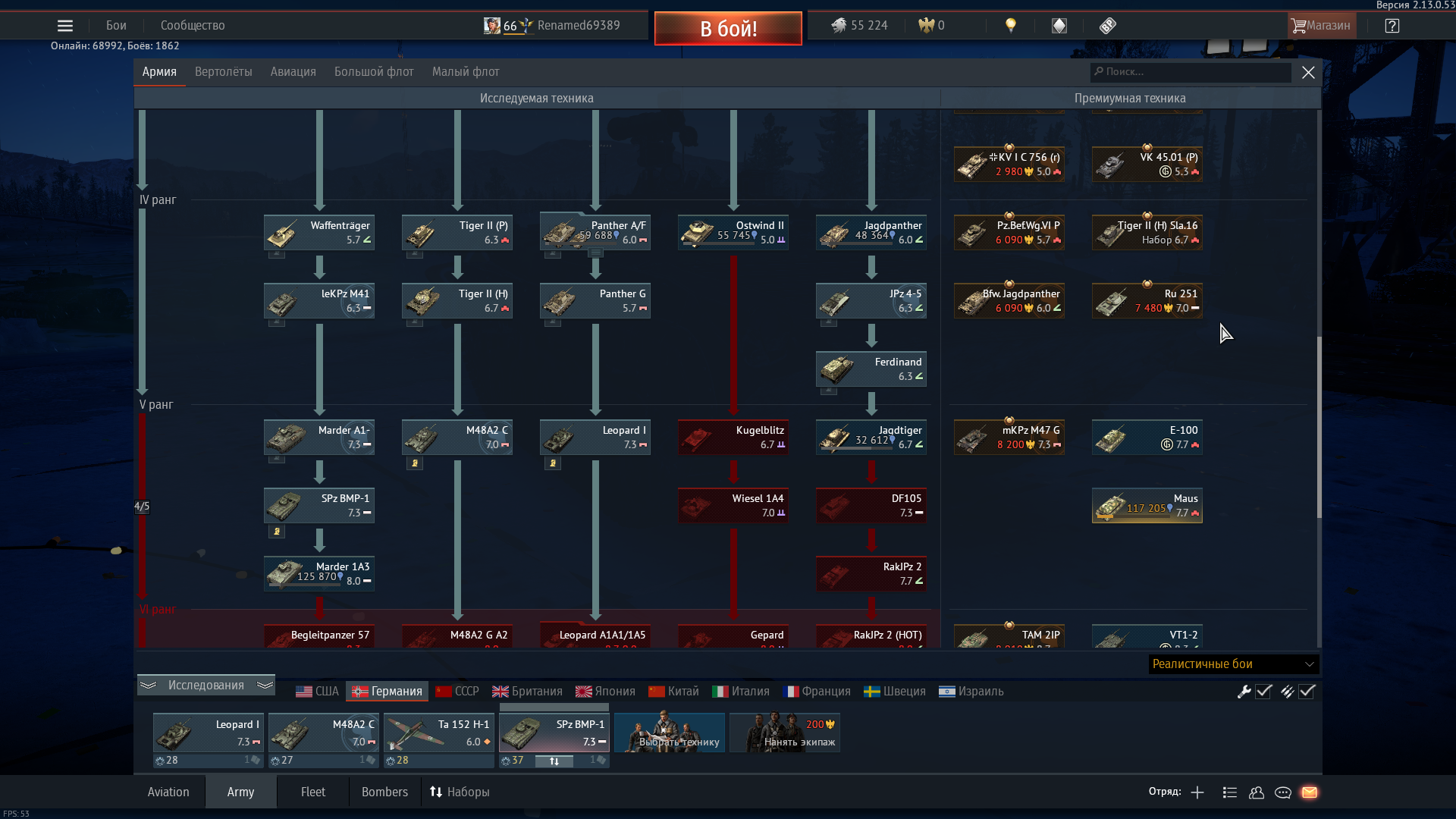
Task: Select the Ostwind II vehicle
Action: pos(733,233)
